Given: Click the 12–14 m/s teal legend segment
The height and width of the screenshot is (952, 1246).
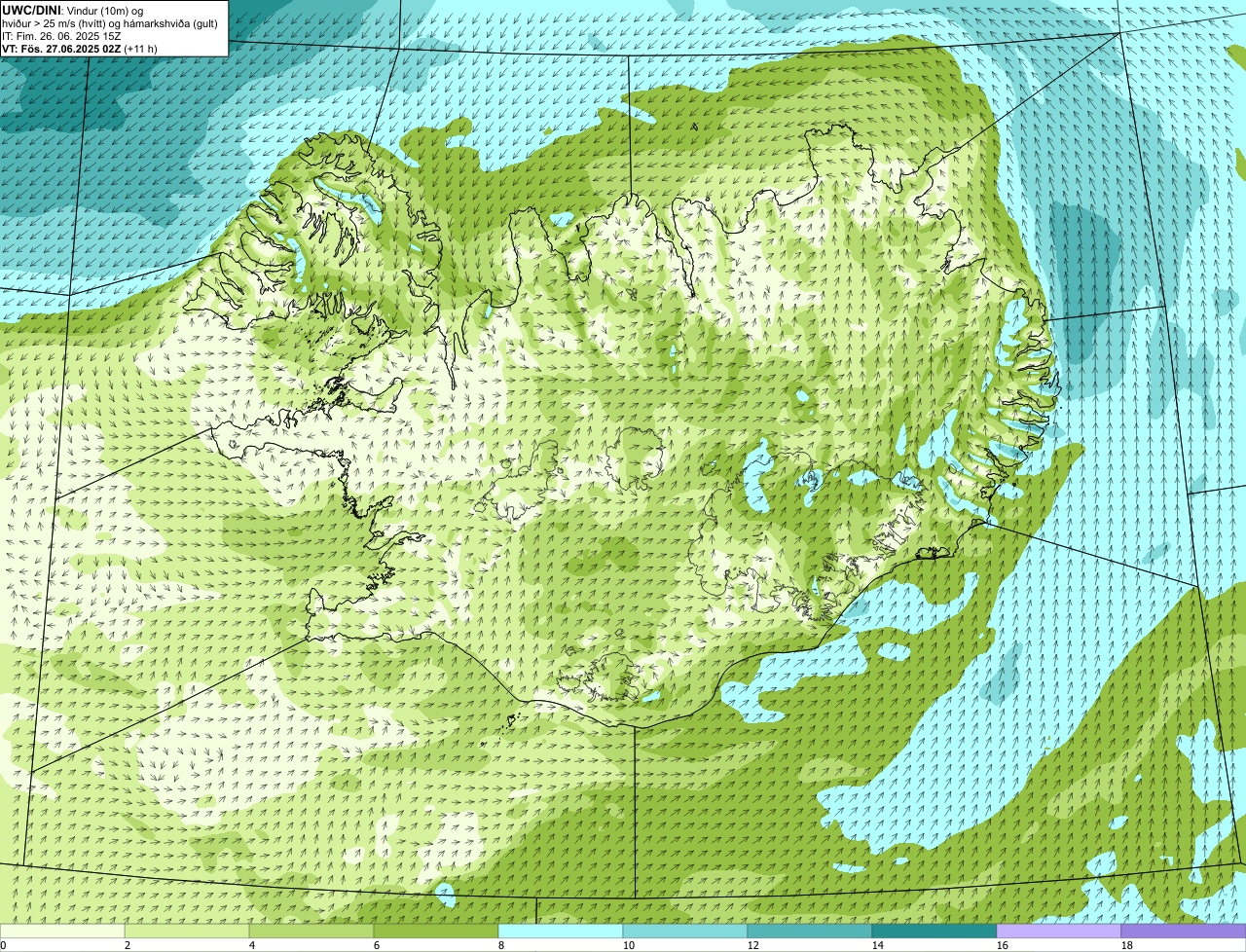Looking at the screenshot, I should (810, 932).
